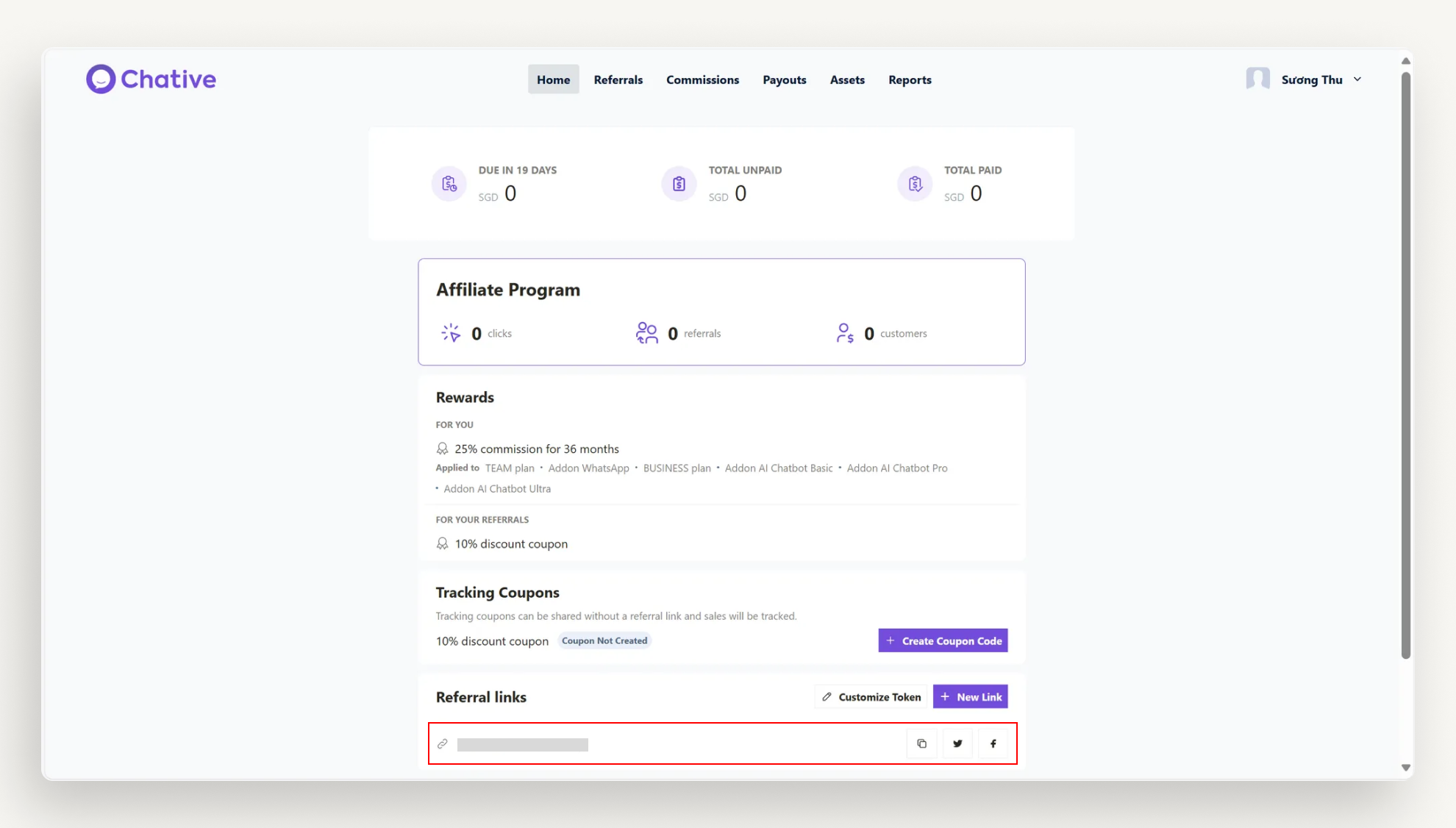The height and width of the screenshot is (828, 1456).
Task: Click the Chative logo
Action: (x=151, y=79)
